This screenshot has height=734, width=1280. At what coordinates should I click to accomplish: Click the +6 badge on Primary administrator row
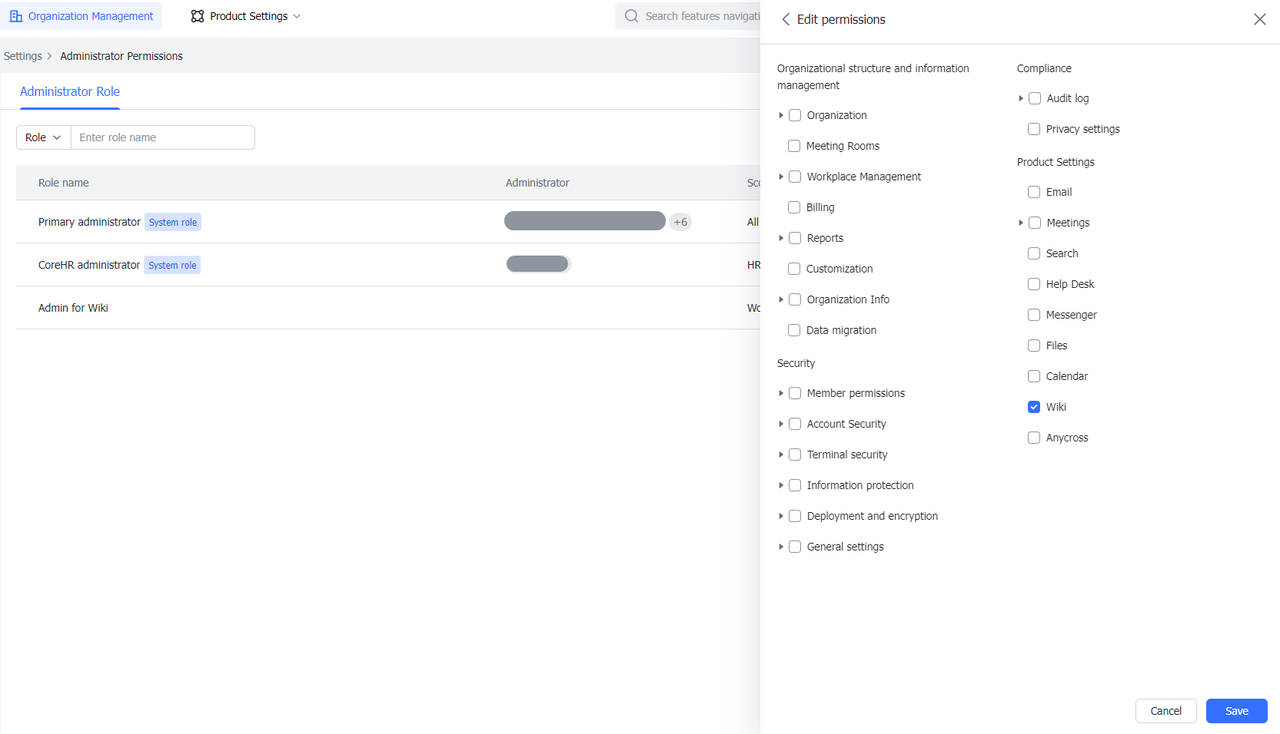tap(681, 221)
